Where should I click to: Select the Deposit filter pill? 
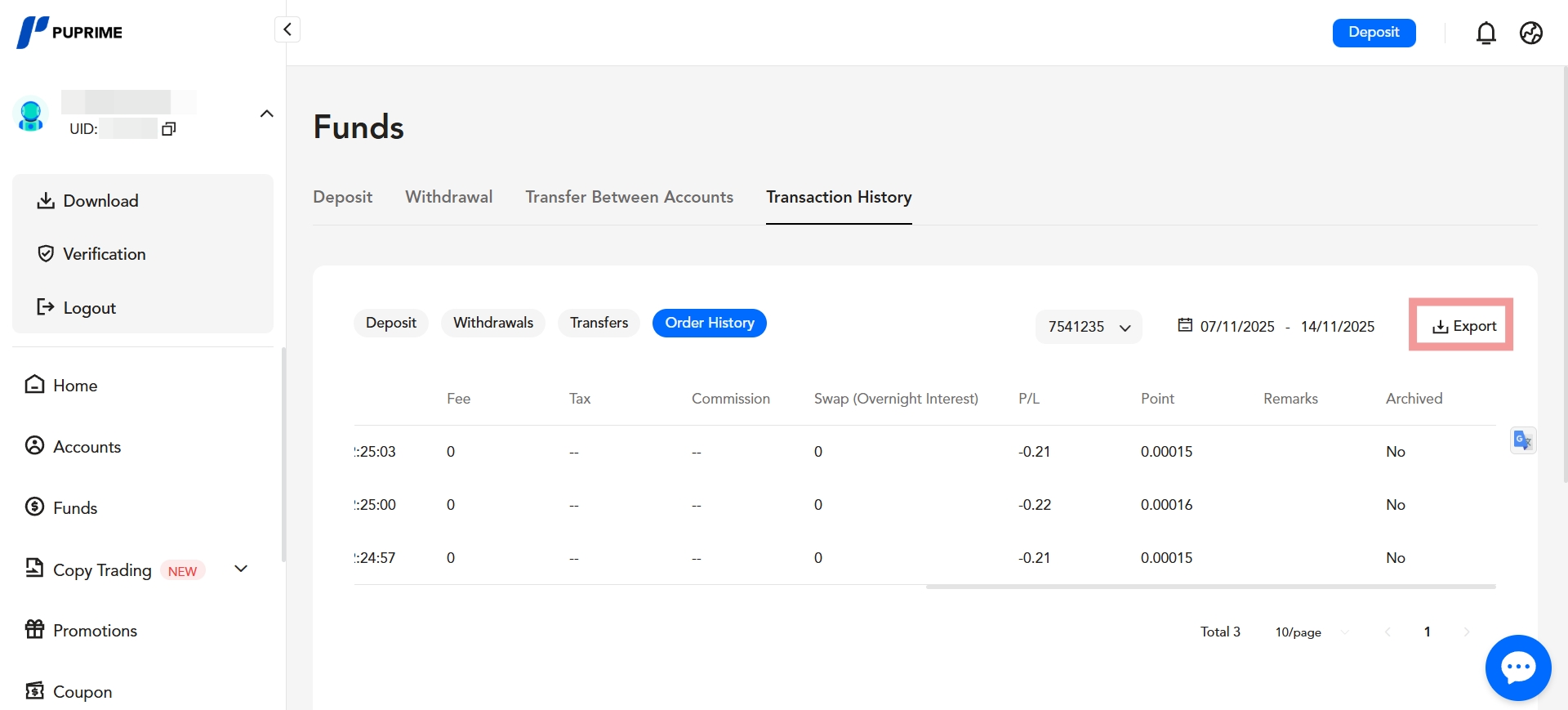(x=390, y=323)
